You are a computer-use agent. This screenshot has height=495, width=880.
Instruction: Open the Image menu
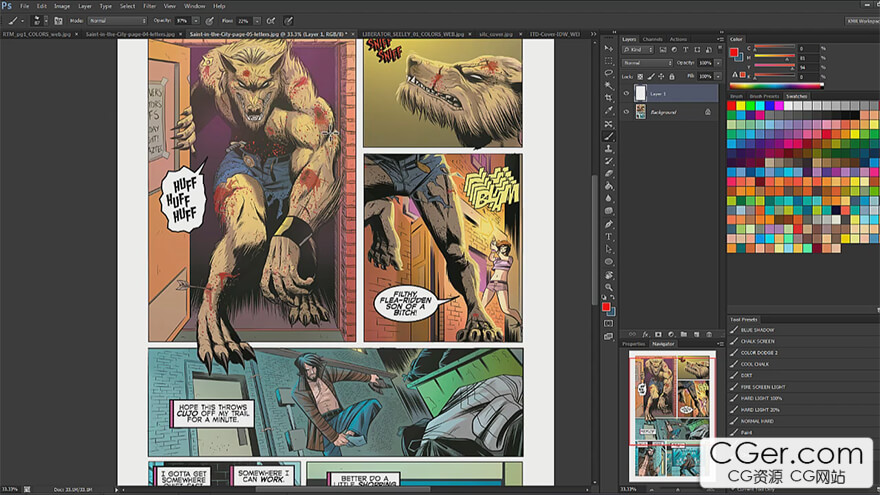(x=62, y=6)
